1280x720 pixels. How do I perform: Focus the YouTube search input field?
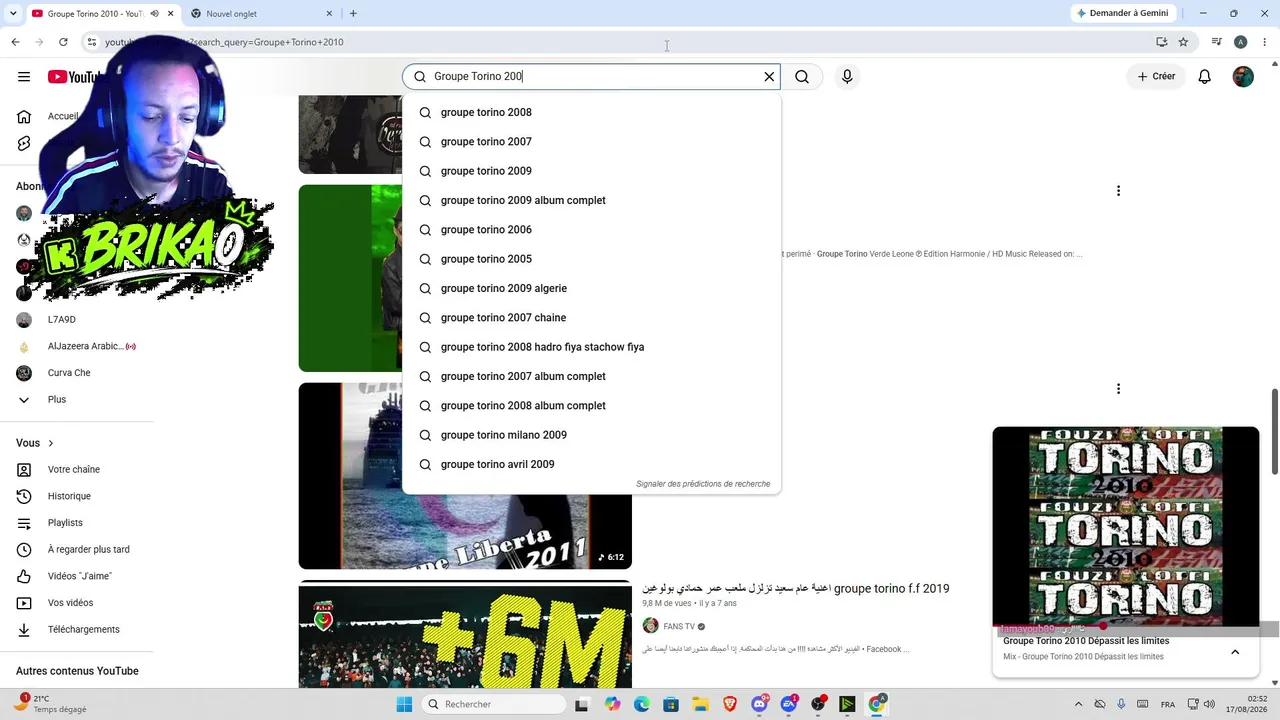[x=594, y=77]
